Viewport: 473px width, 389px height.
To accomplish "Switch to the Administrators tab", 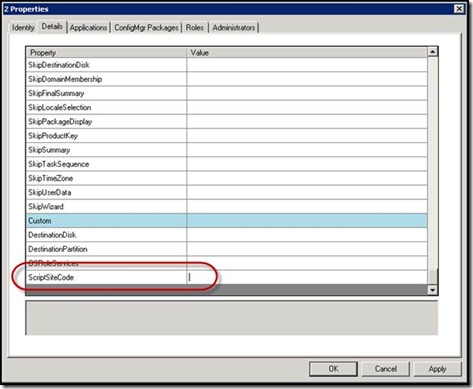I will 234,28.
